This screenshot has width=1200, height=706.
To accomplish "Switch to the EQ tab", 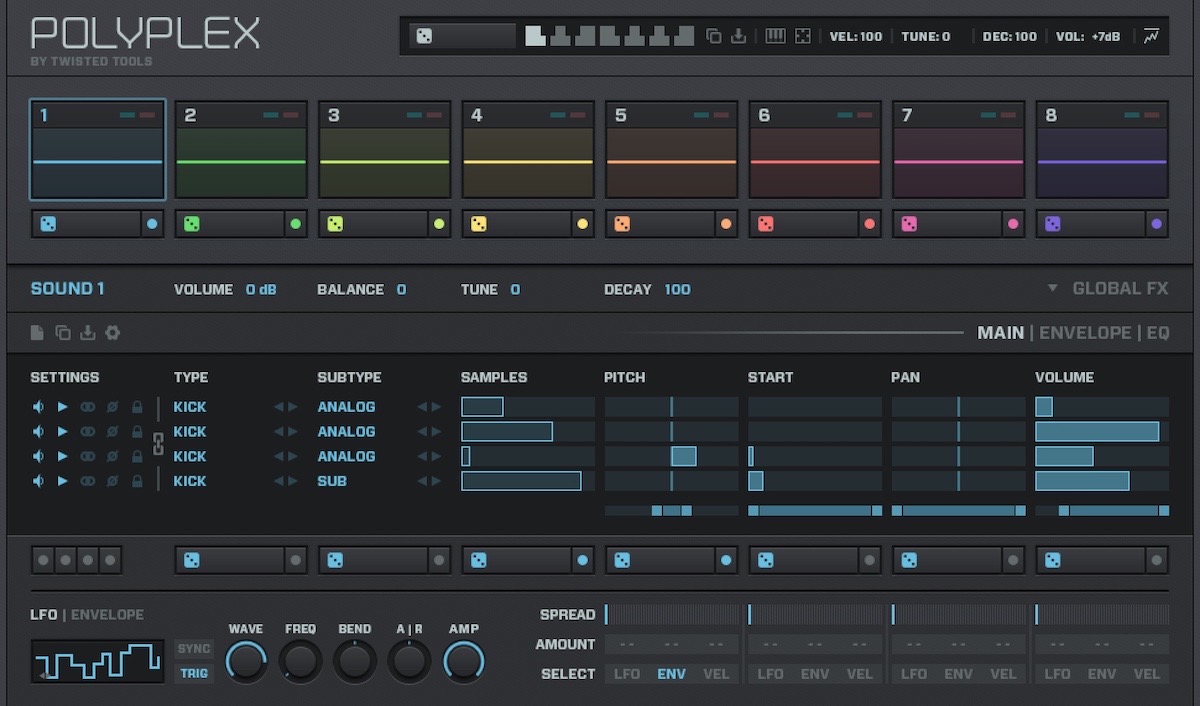I will 1158,333.
